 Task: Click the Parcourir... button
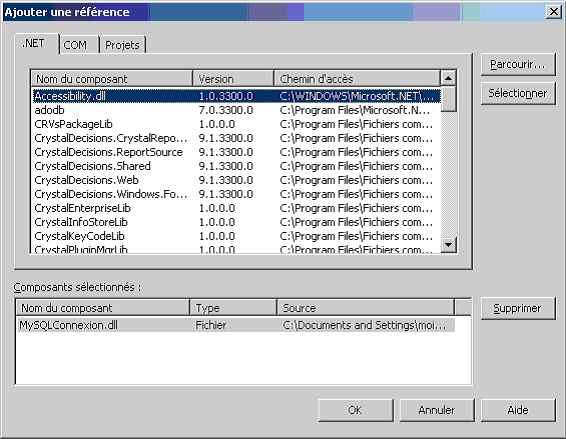[518, 65]
